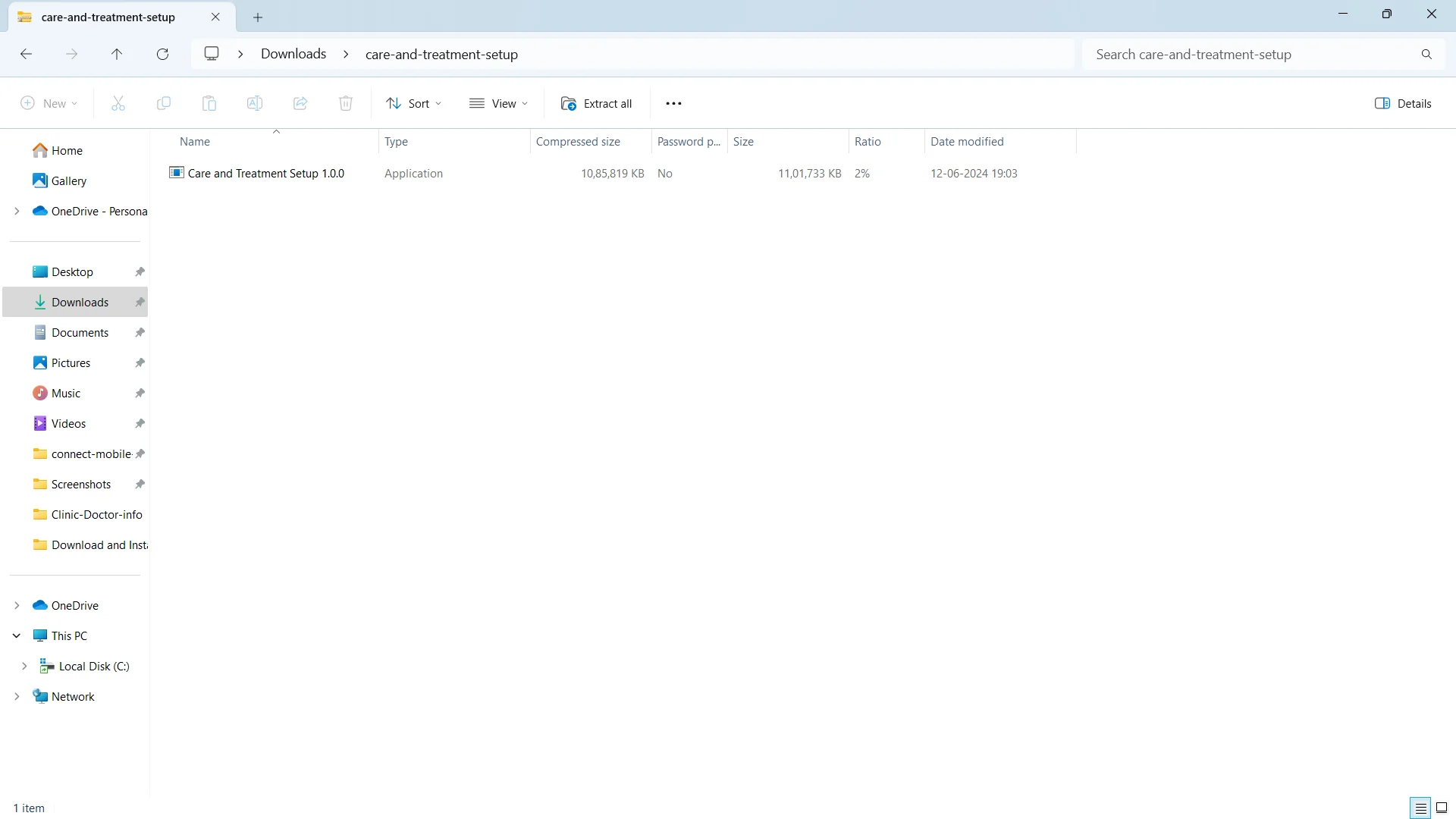This screenshot has width=1456, height=819.
Task: Expand Local Disk (C:) node
Action: 24,667
